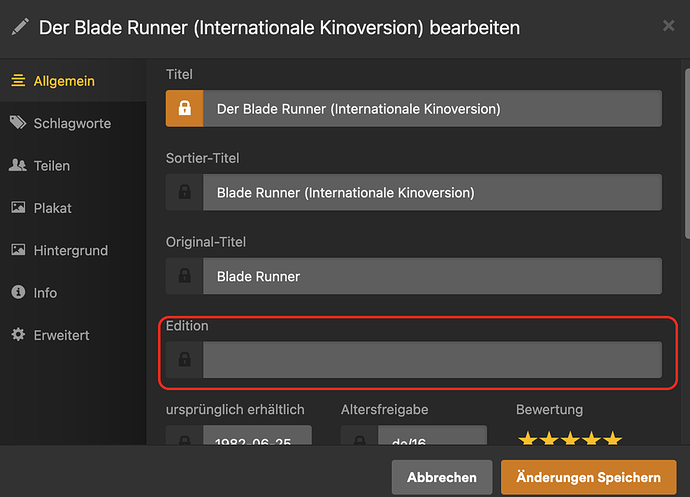Focus the Original-Titel input field
Image resolution: width=690 pixels, height=497 pixels.
[432, 276]
